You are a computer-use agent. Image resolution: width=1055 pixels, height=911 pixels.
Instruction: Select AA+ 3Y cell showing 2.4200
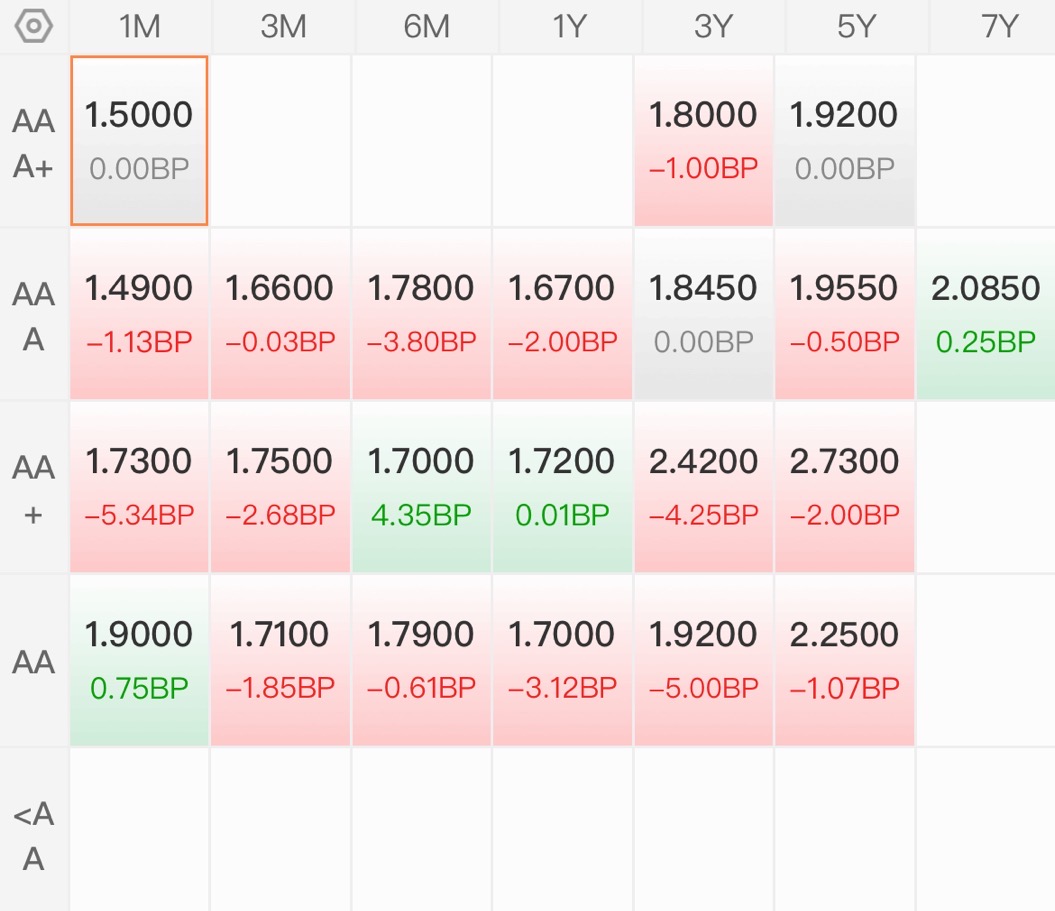[703, 487]
